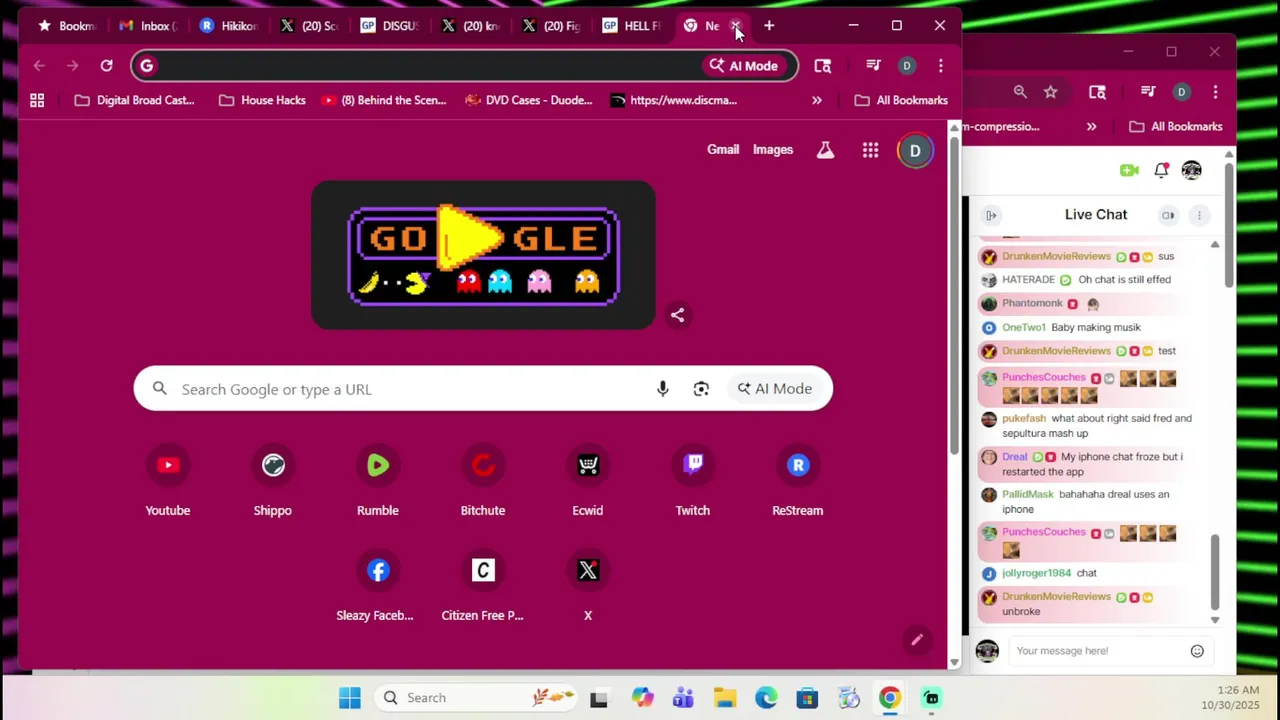1280x720 pixels.
Task: Open Microsoft Edge from the taskbar
Action: pyautogui.click(x=766, y=698)
